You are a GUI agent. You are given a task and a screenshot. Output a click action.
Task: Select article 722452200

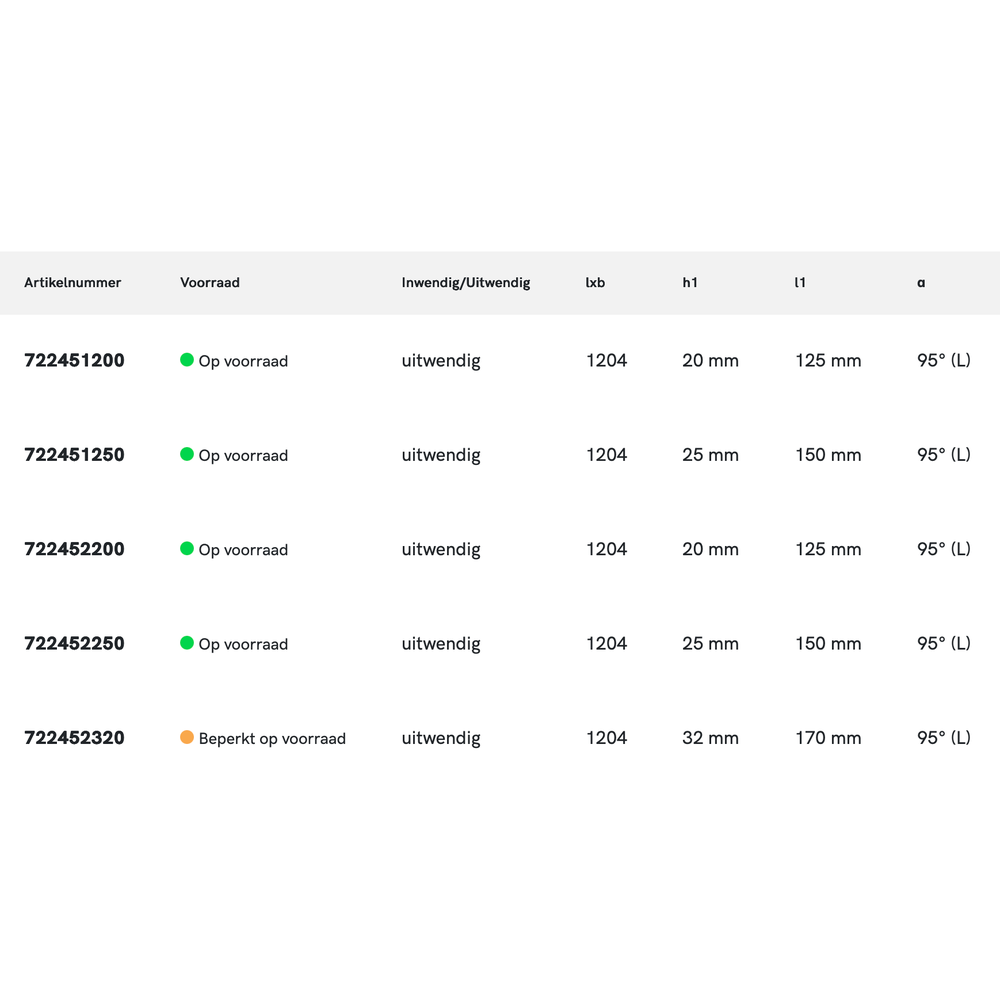coord(74,549)
